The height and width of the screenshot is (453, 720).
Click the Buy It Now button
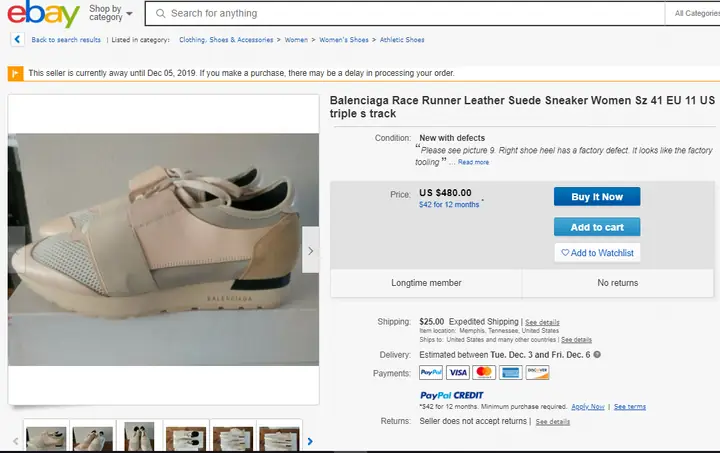pos(597,196)
